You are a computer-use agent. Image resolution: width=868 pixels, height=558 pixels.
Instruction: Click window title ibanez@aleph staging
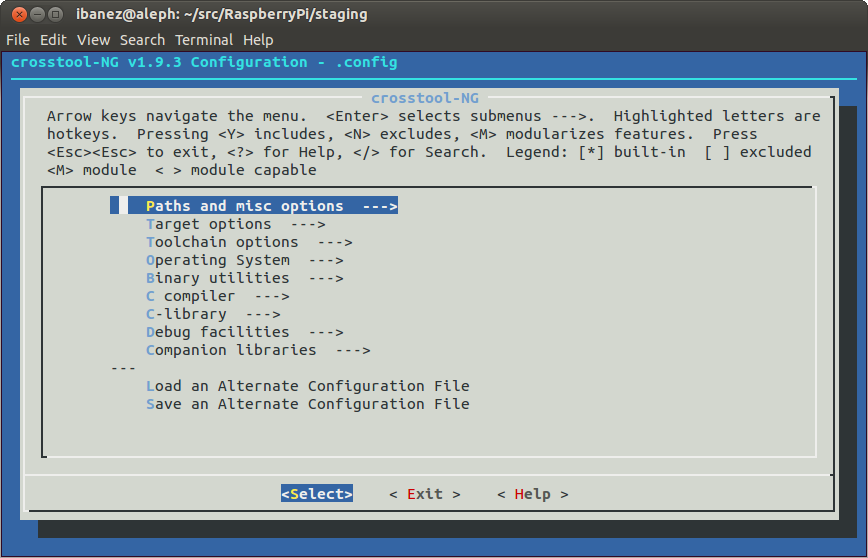tap(221, 14)
